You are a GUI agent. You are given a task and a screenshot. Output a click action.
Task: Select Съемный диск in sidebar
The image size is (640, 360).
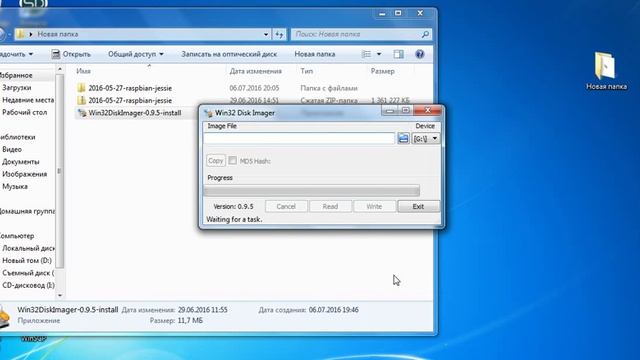click(28, 273)
